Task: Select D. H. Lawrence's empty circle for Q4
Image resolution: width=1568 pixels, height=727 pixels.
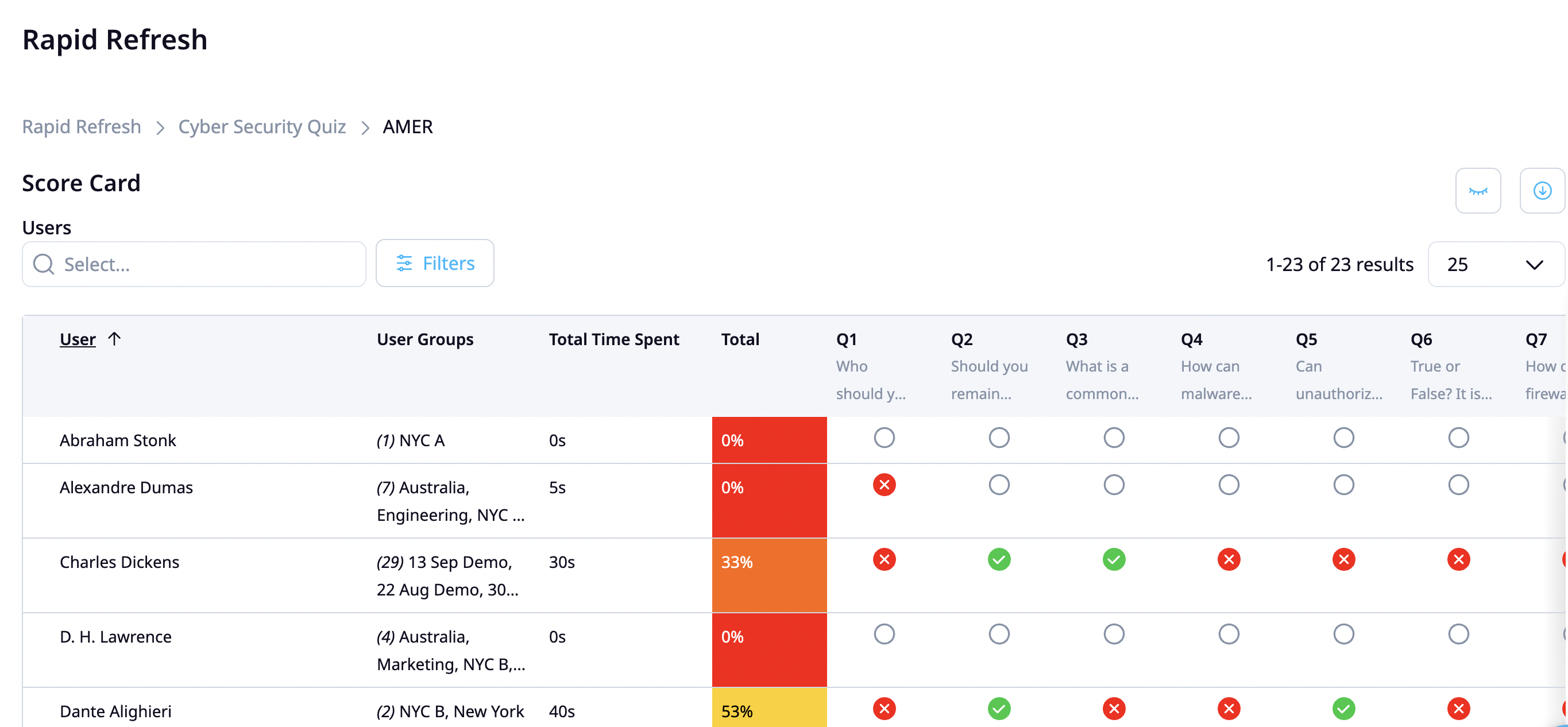Action: click(x=1229, y=634)
